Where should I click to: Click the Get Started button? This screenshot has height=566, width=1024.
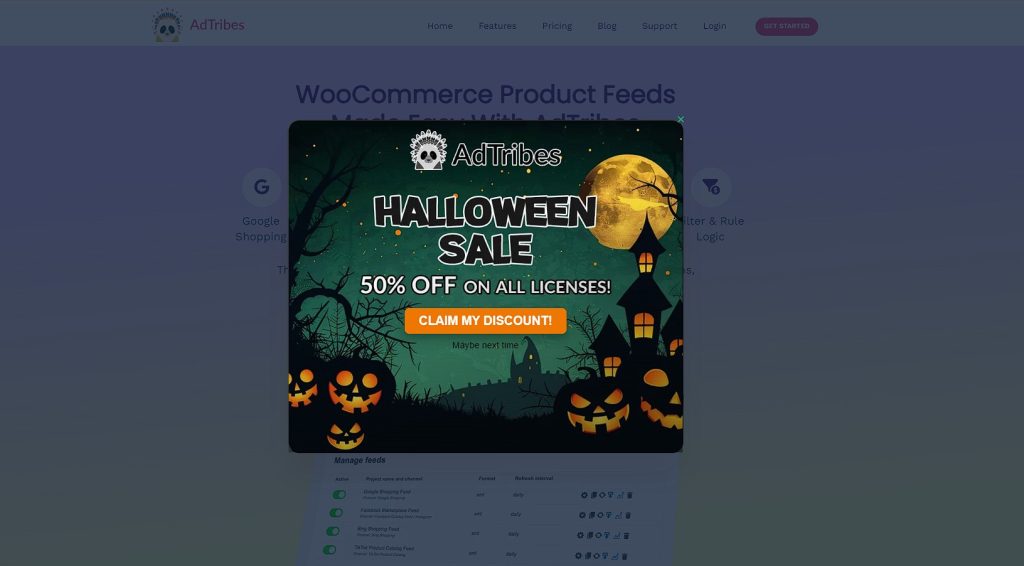786,26
